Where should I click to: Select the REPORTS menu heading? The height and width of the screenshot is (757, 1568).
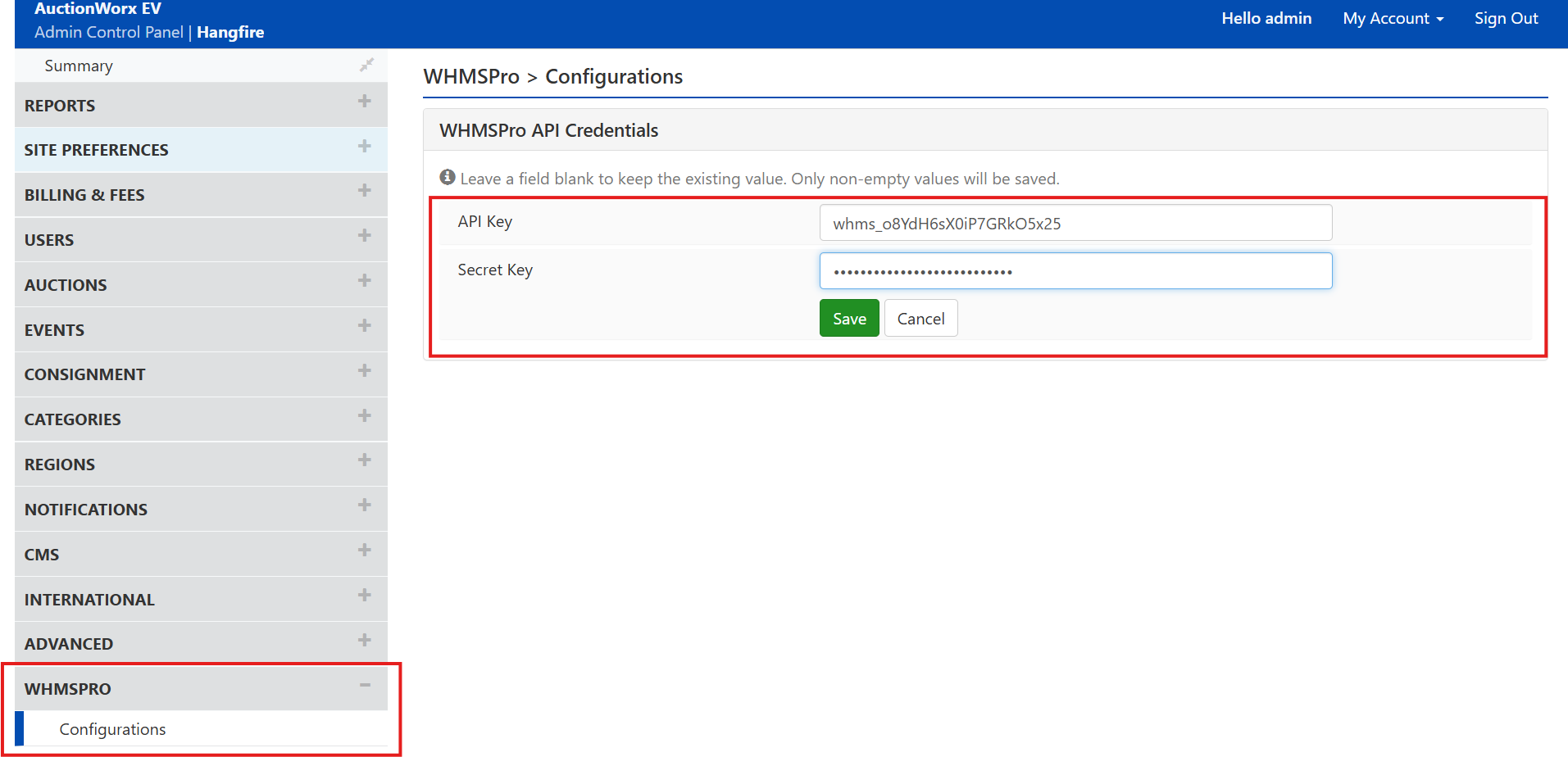coord(60,106)
